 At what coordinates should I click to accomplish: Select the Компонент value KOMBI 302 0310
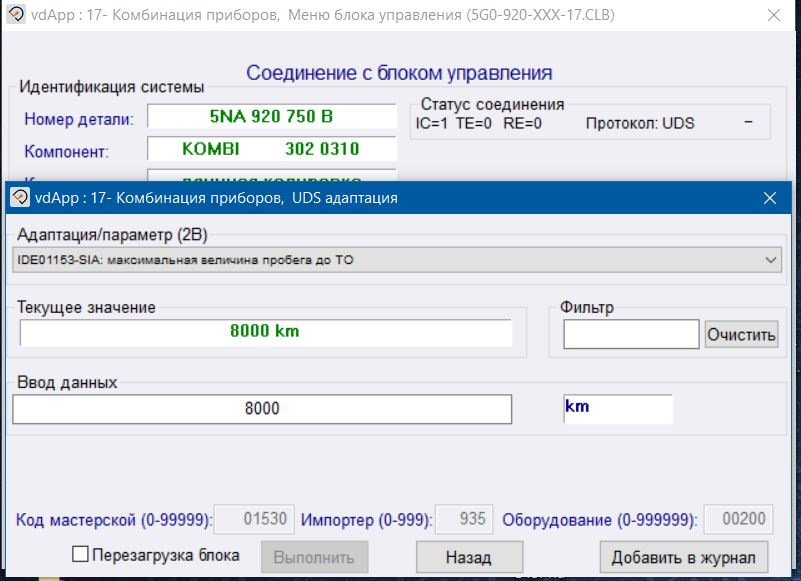(271, 150)
